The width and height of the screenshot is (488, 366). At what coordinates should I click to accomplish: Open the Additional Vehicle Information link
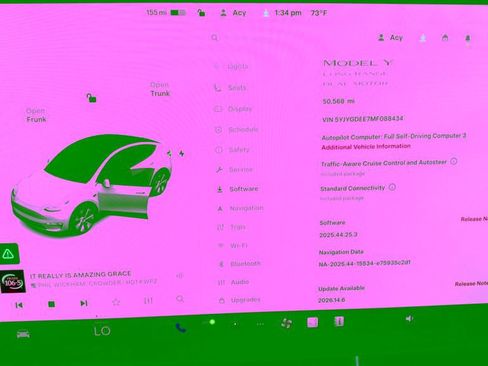tap(366, 147)
